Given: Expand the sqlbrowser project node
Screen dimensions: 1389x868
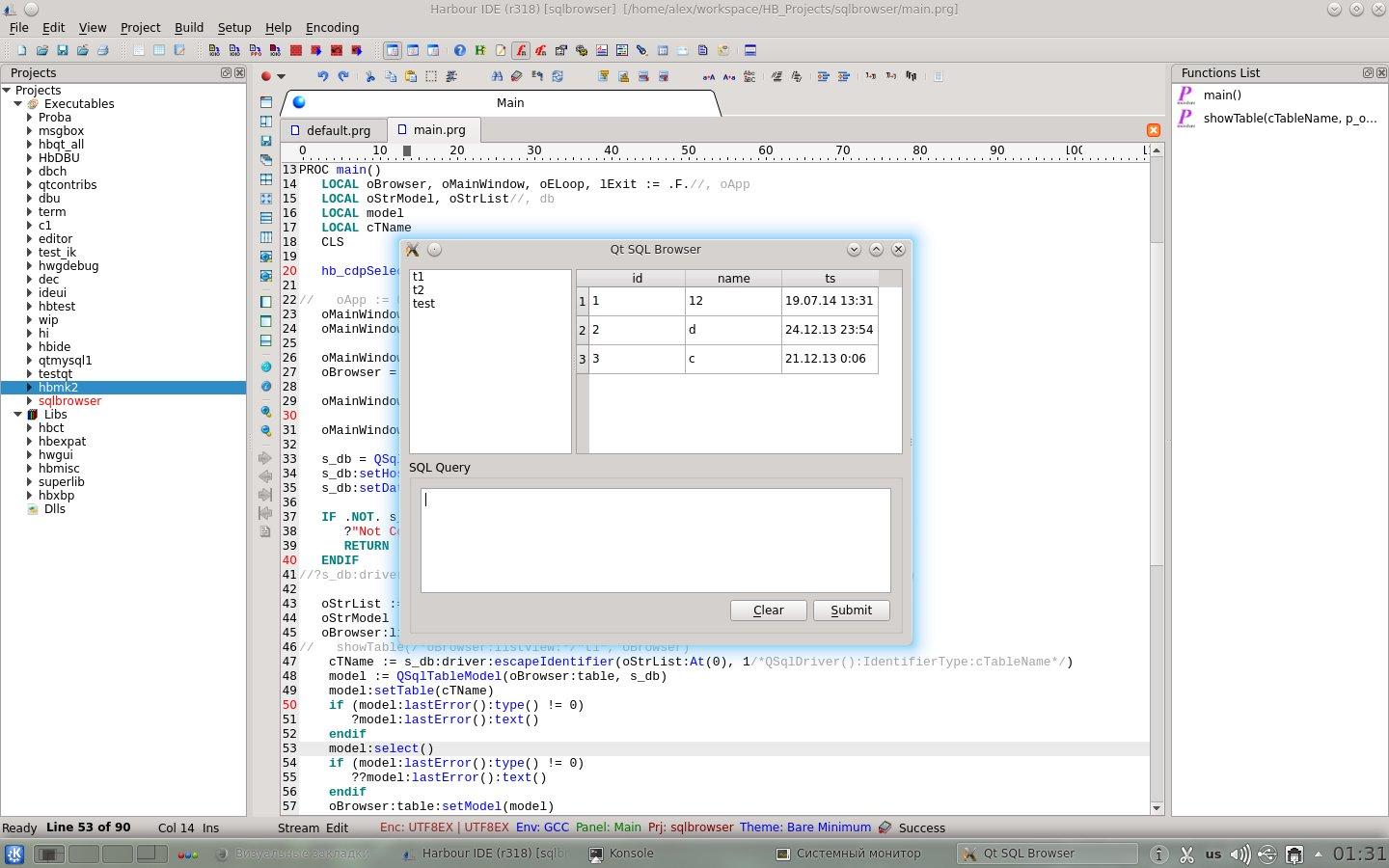Looking at the screenshot, I should coord(30,400).
